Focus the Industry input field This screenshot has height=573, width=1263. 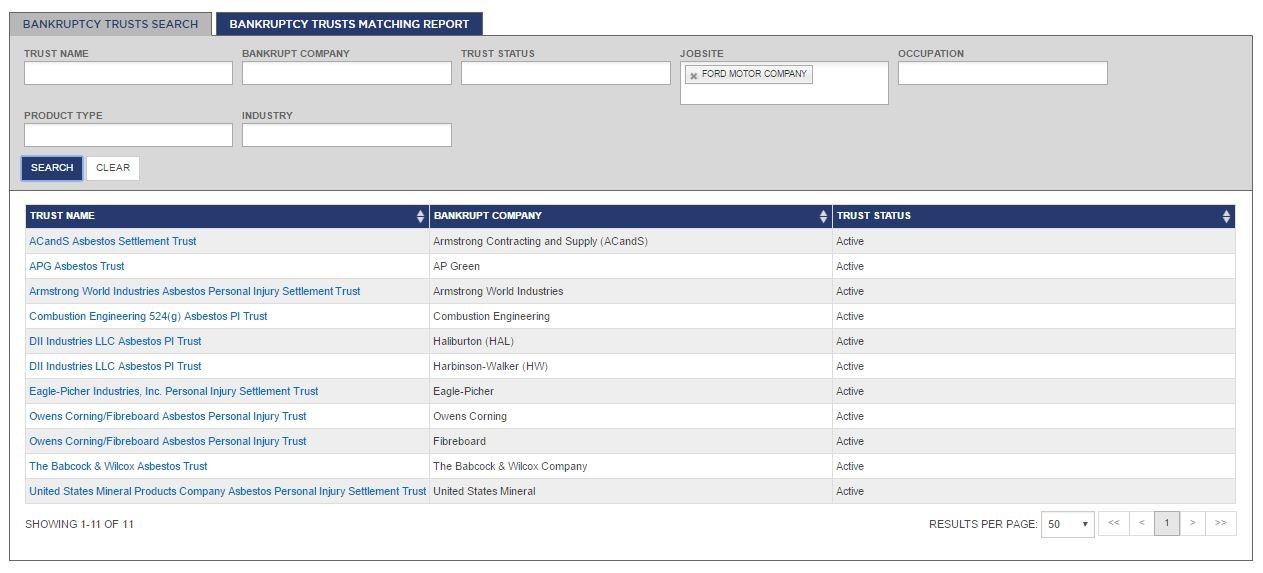[347, 135]
